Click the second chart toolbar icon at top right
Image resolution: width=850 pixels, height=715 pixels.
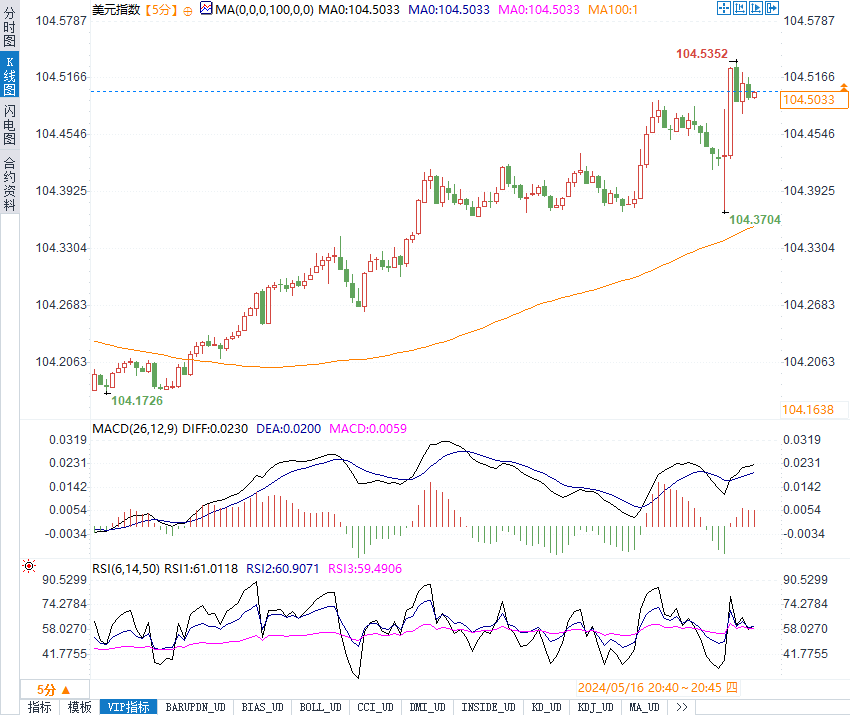[740, 8]
